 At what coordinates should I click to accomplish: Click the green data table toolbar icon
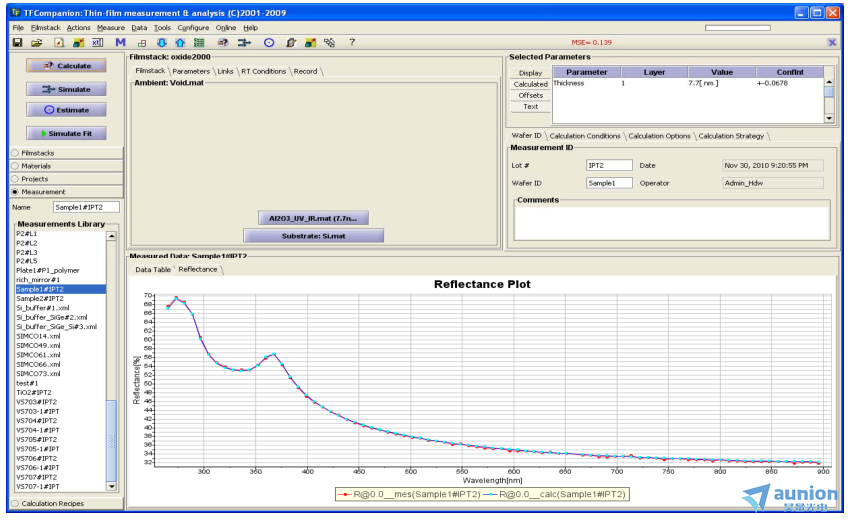pos(199,42)
